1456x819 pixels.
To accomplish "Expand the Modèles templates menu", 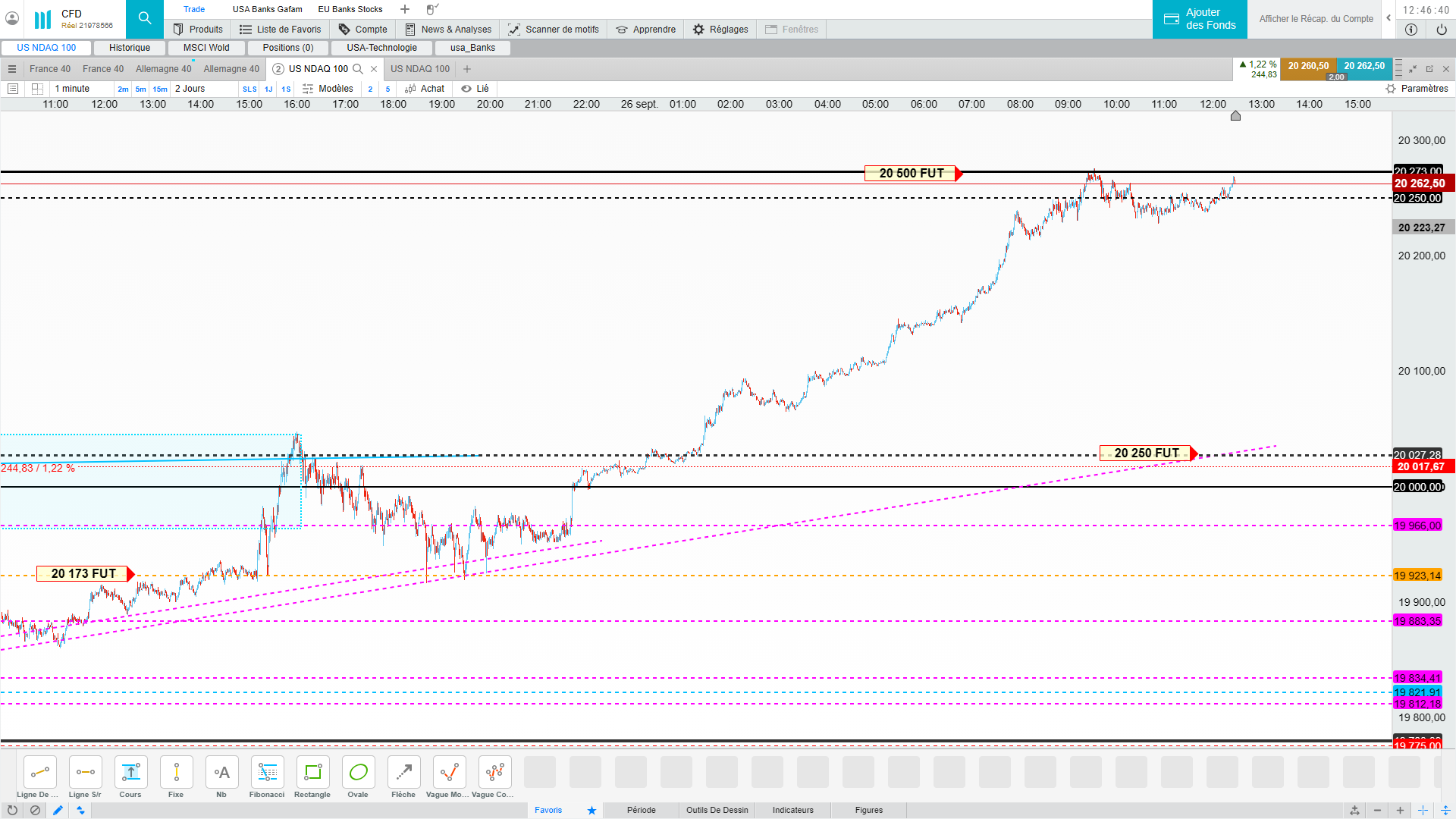I will point(328,89).
